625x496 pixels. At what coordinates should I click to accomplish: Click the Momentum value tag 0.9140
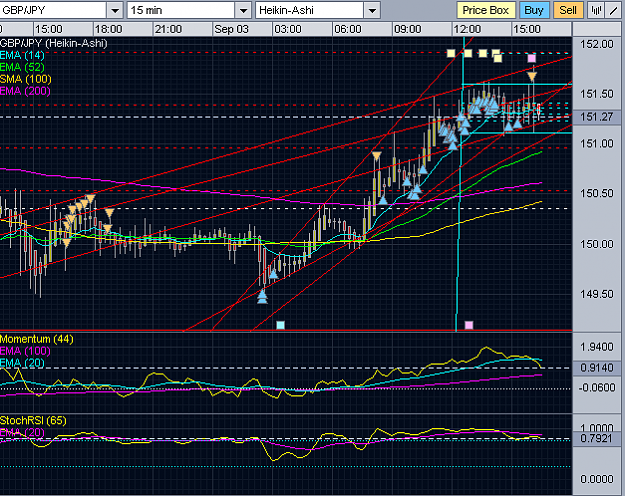(597, 368)
